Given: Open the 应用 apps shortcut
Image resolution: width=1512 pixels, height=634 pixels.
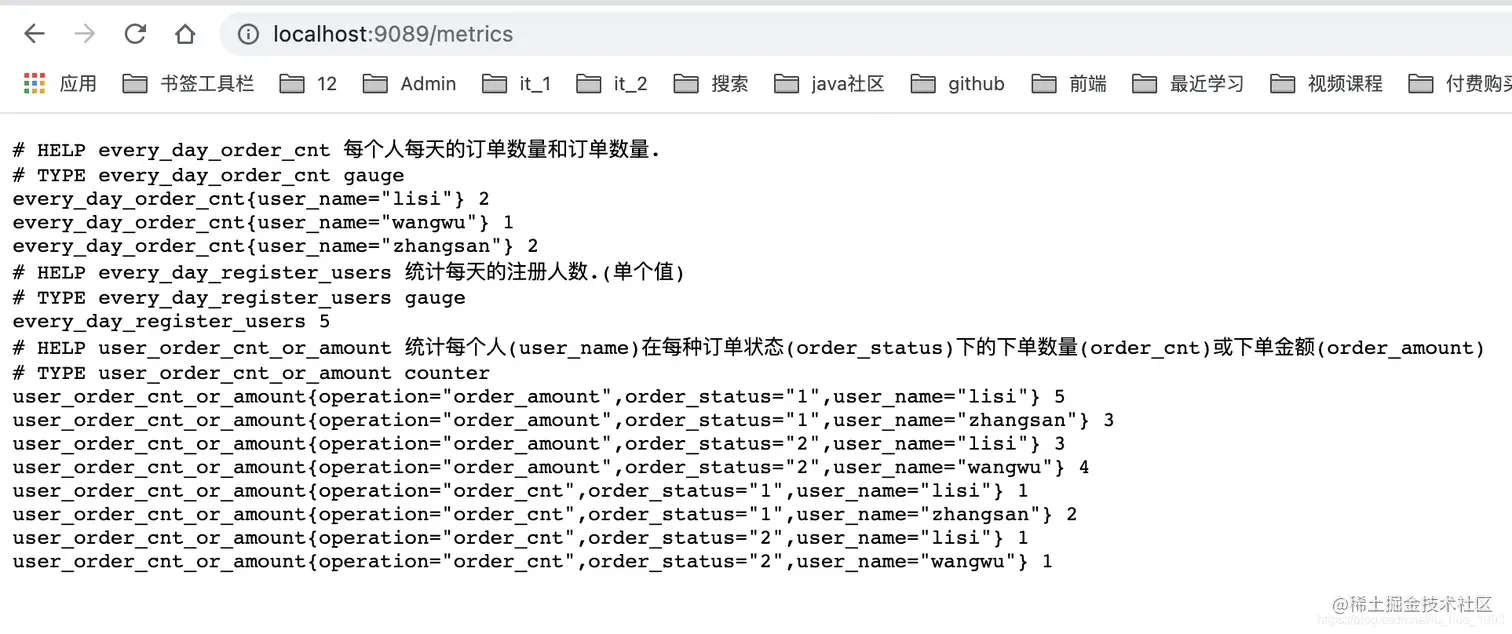Looking at the screenshot, I should point(60,84).
